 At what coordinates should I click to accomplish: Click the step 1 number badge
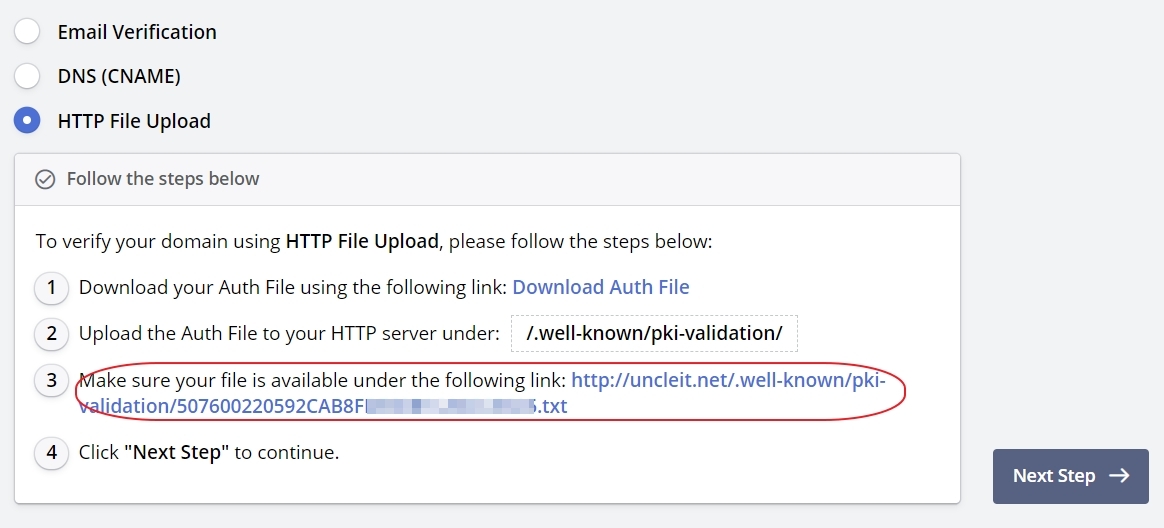coord(51,288)
